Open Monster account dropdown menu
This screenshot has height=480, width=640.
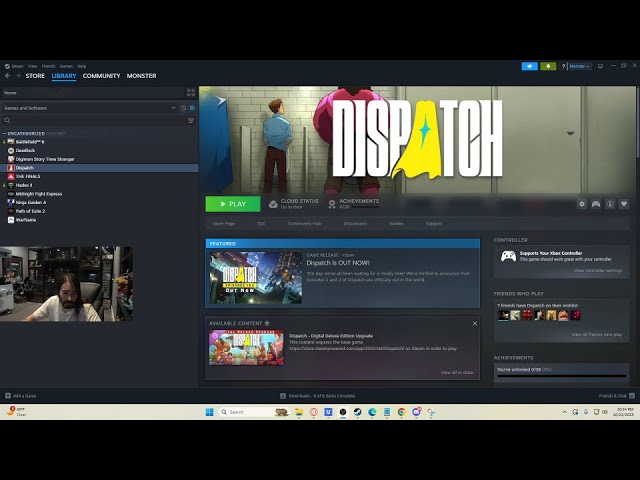coord(578,66)
